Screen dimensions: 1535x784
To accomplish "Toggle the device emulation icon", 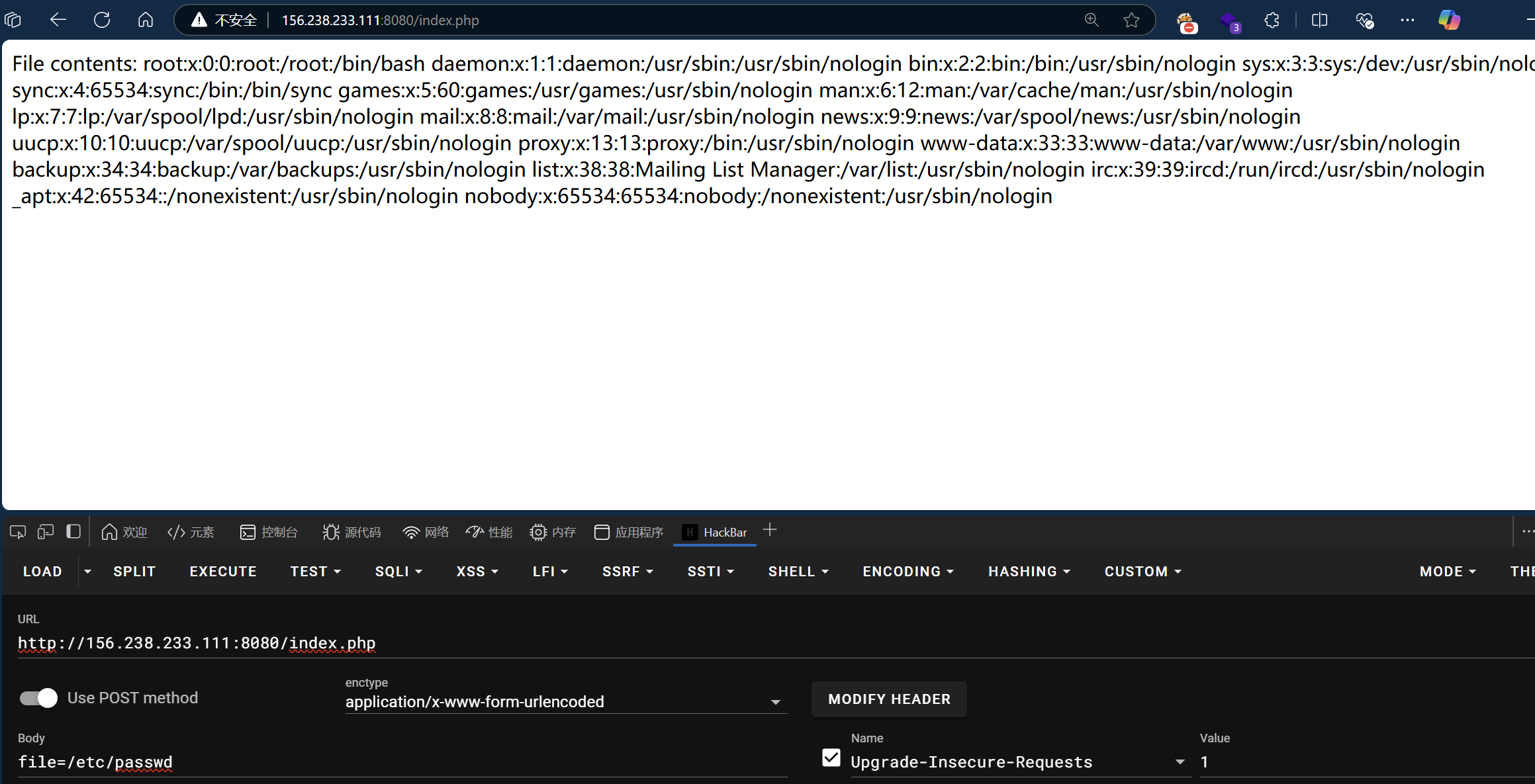I will click(x=46, y=532).
